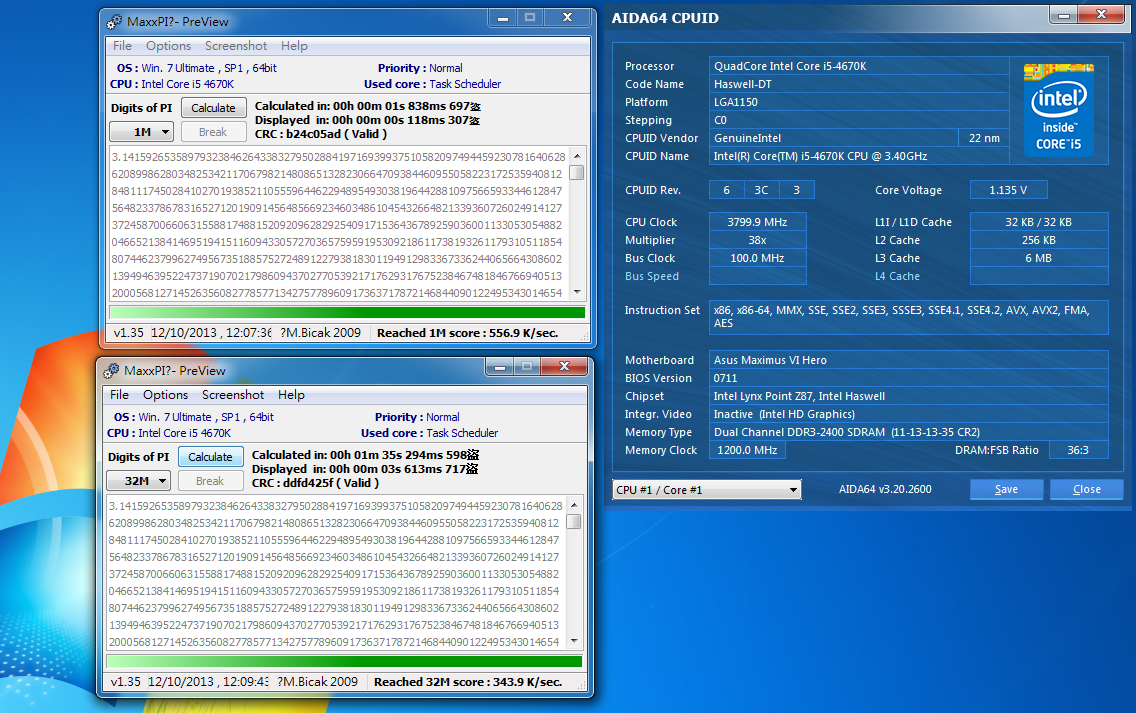1136x713 pixels.
Task: Click Break in the 32M MaxxPI window
Action: click(x=210, y=481)
